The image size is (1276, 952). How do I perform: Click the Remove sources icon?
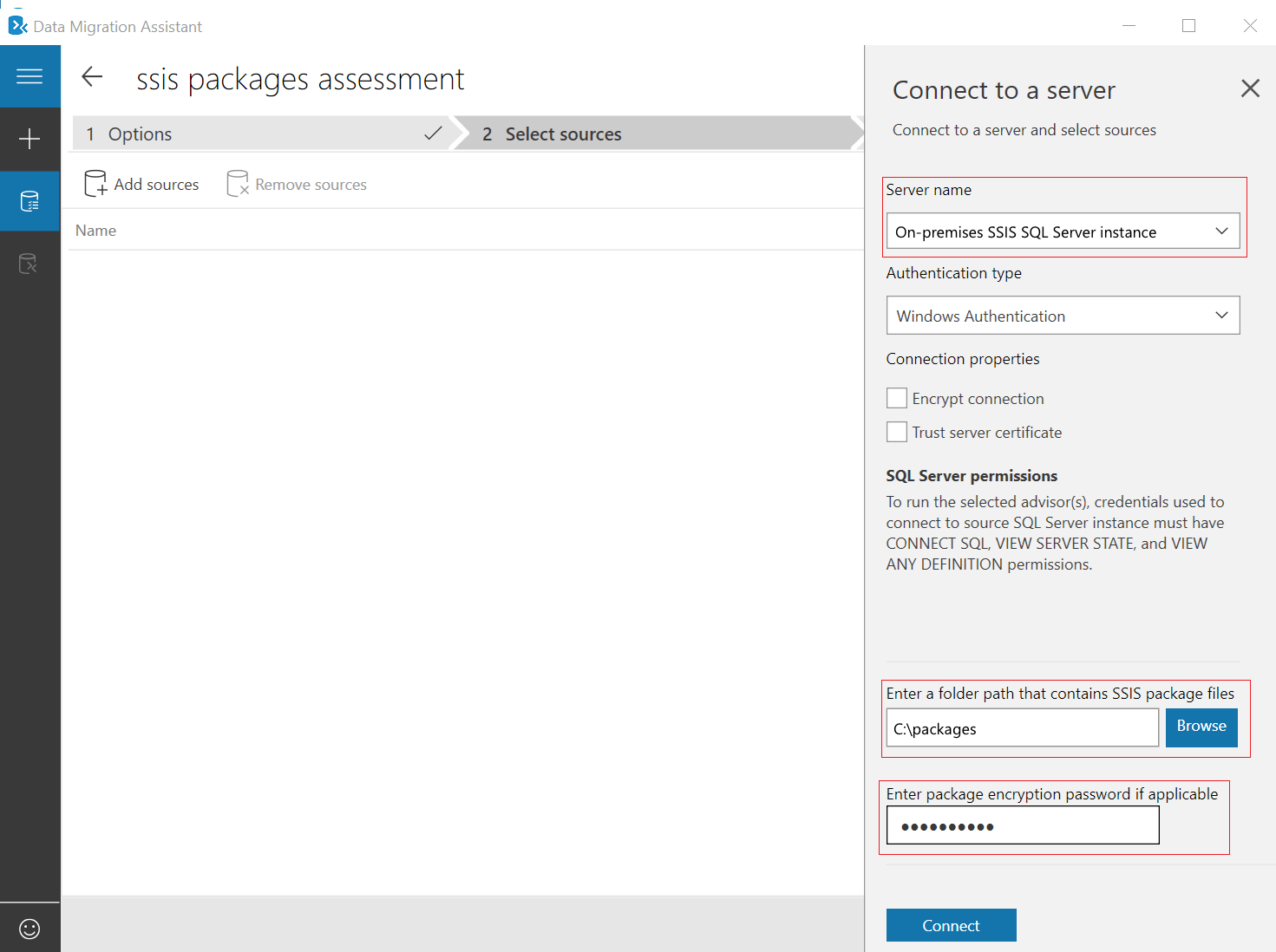pos(238,184)
